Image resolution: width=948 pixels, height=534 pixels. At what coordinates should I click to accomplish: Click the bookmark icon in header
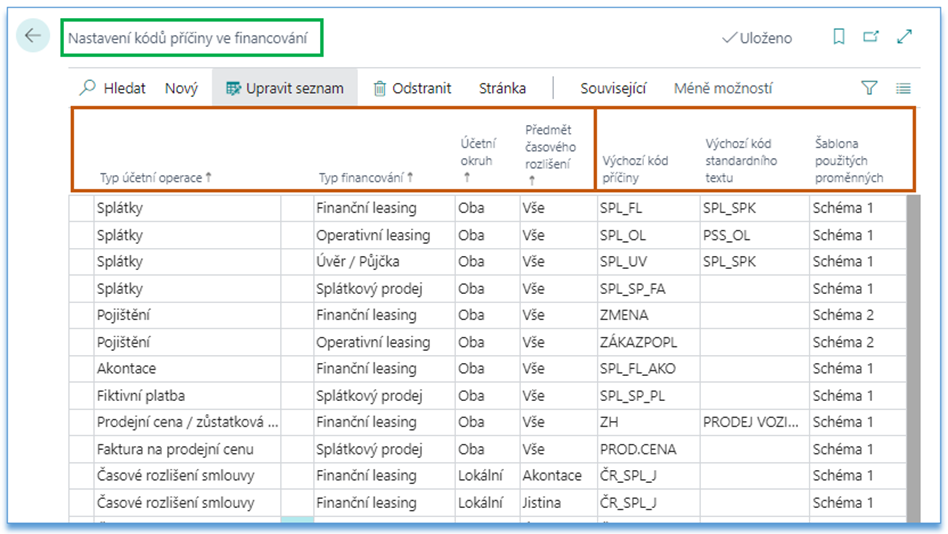point(838,37)
